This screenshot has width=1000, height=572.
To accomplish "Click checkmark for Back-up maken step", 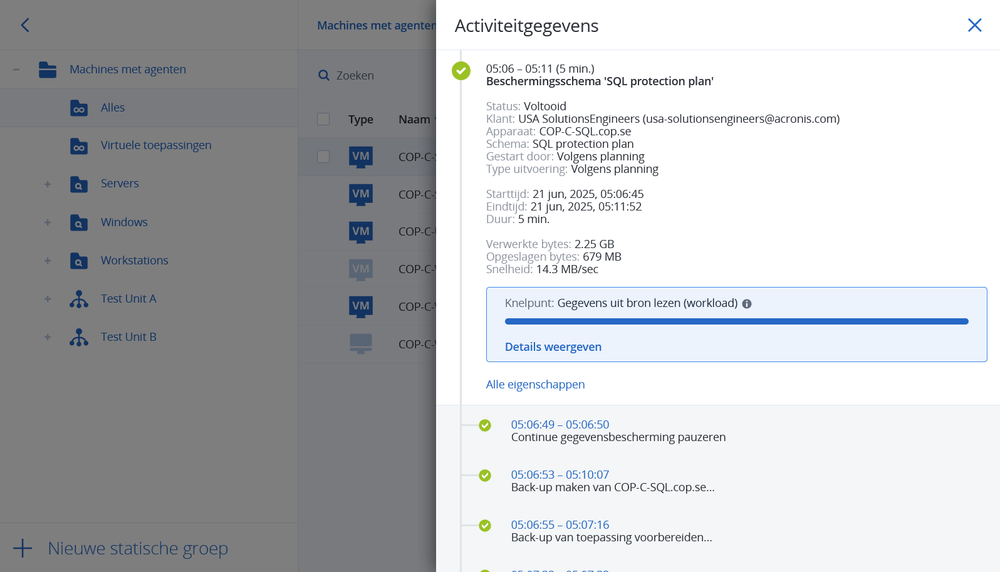I will click(x=485, y=476).
